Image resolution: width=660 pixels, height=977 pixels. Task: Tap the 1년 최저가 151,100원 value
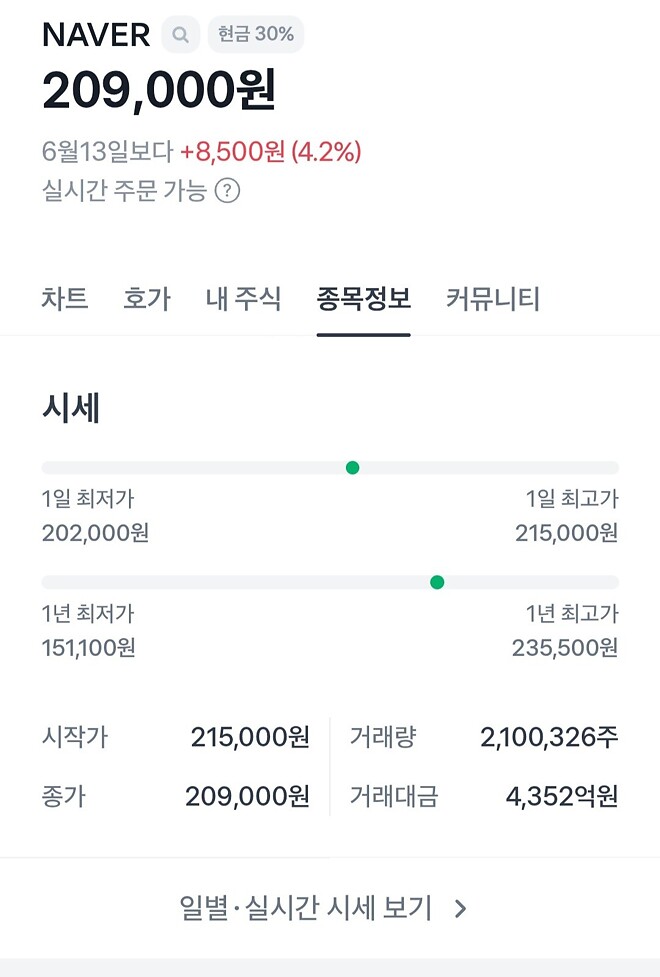89,647
